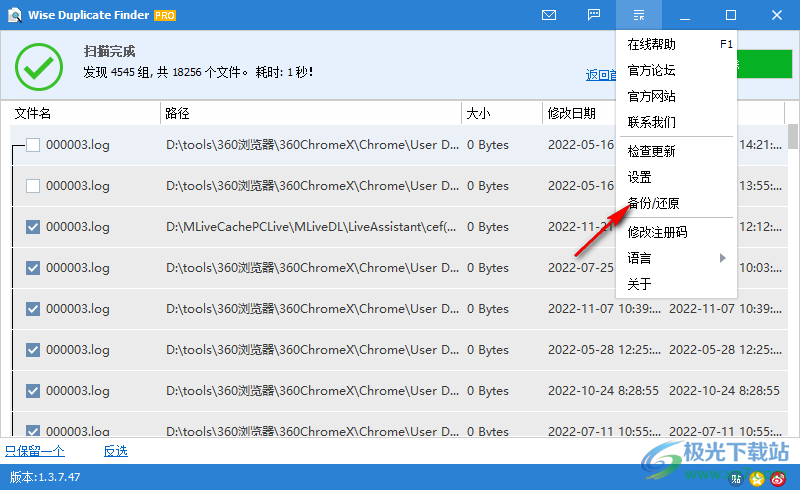Click the green button behind the menu

click(764, 64)
